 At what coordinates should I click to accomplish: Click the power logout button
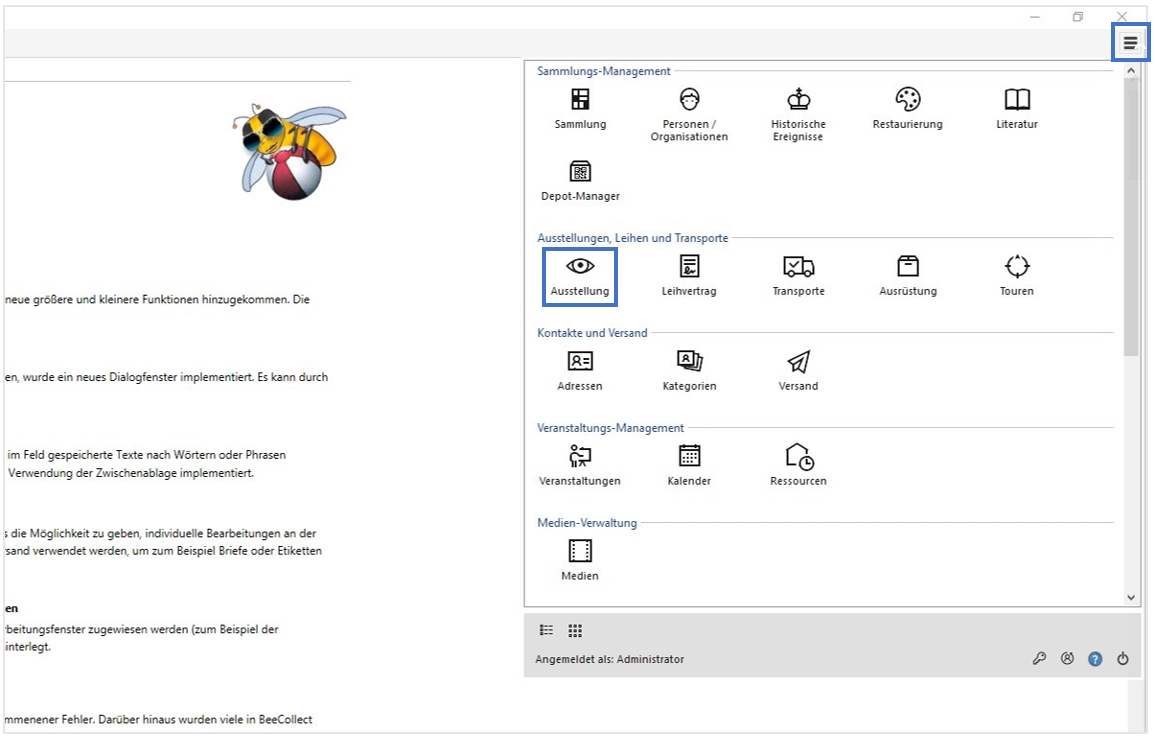pos(1123,659)
